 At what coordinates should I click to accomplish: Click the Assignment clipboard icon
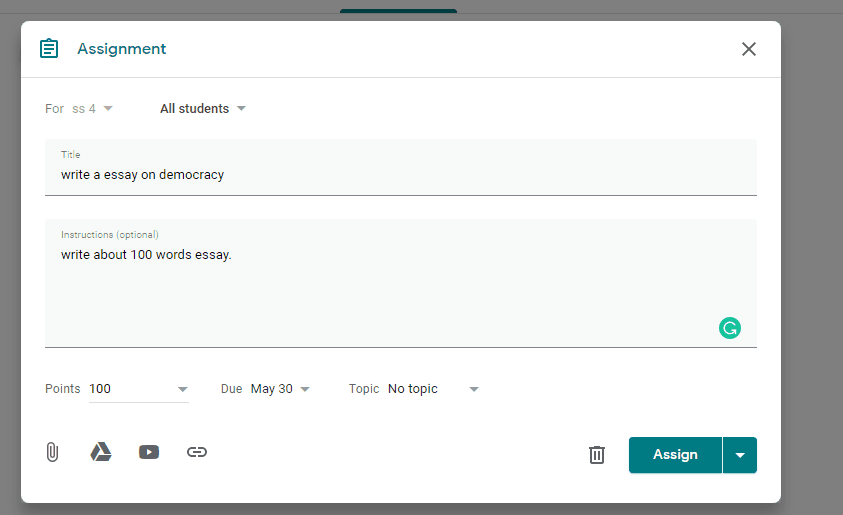[x=48, y=49]
